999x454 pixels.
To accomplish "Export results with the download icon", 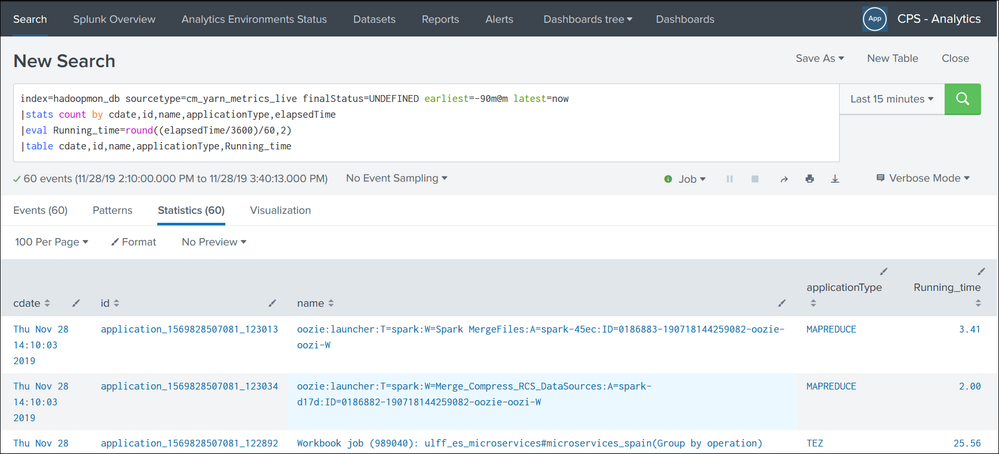I will pos(835,180).
